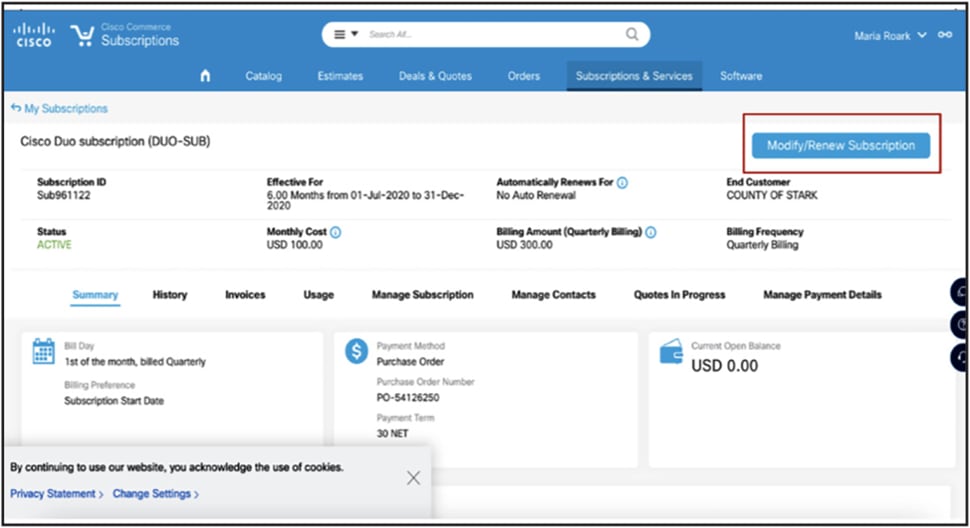Open the shopping cart Subscriptions icon
Screen dimensions: 970x528
[82, 35]
